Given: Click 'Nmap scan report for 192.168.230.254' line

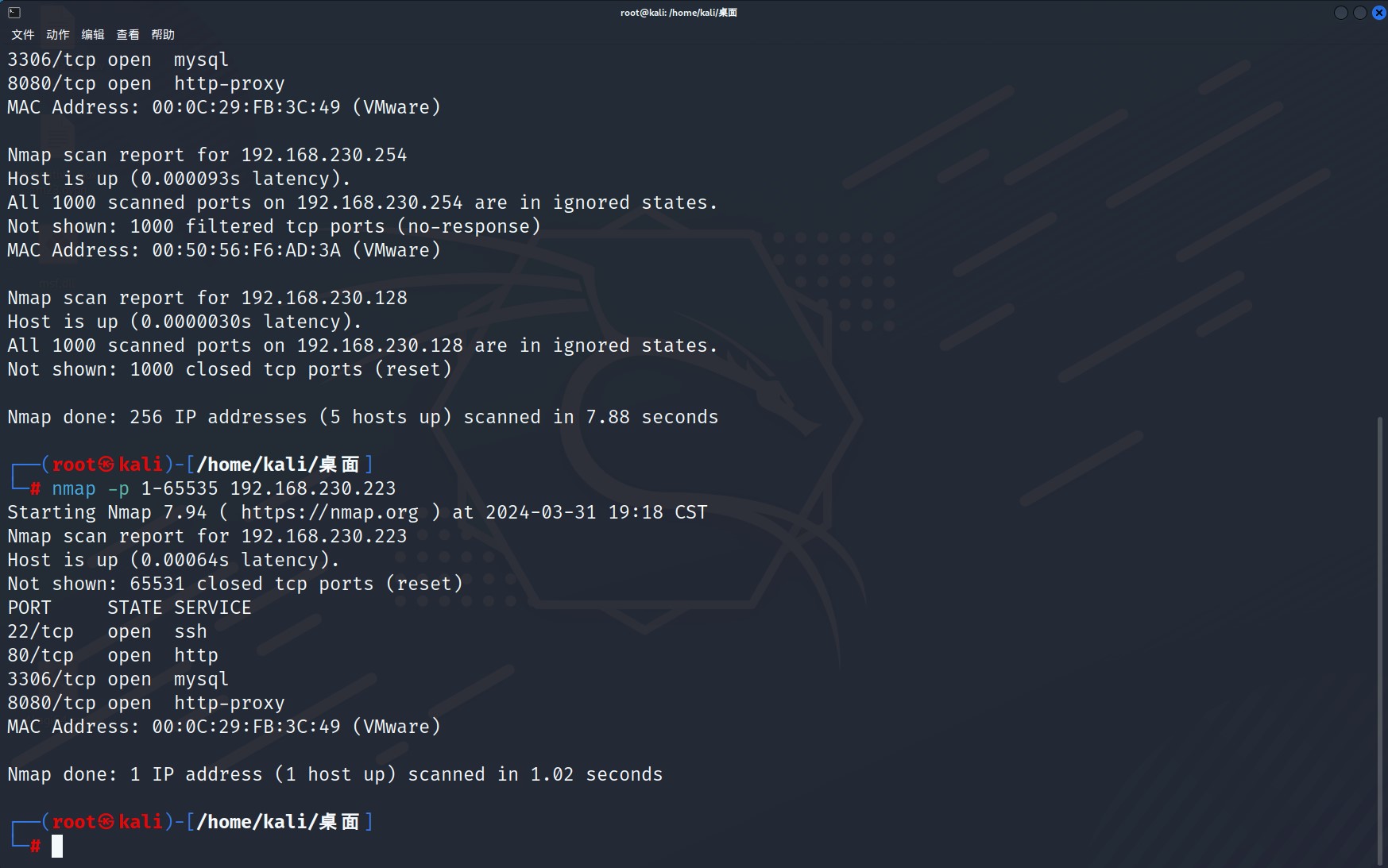Looking at the screenshot, I should pyautogui.click(x=207, y=155).
